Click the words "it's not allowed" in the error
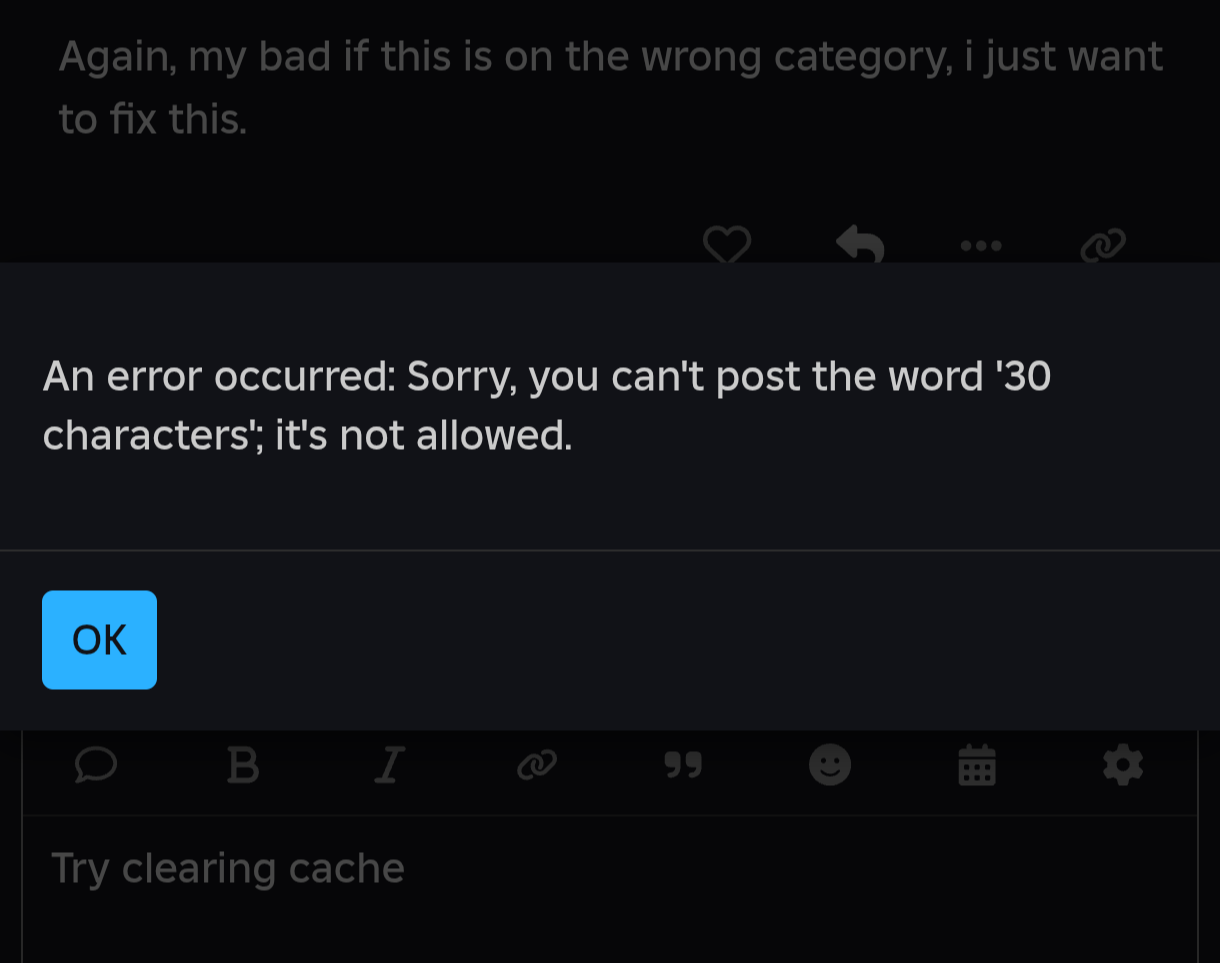The height and width of the screenshot is (963, 1220). (x=423, y=436)
